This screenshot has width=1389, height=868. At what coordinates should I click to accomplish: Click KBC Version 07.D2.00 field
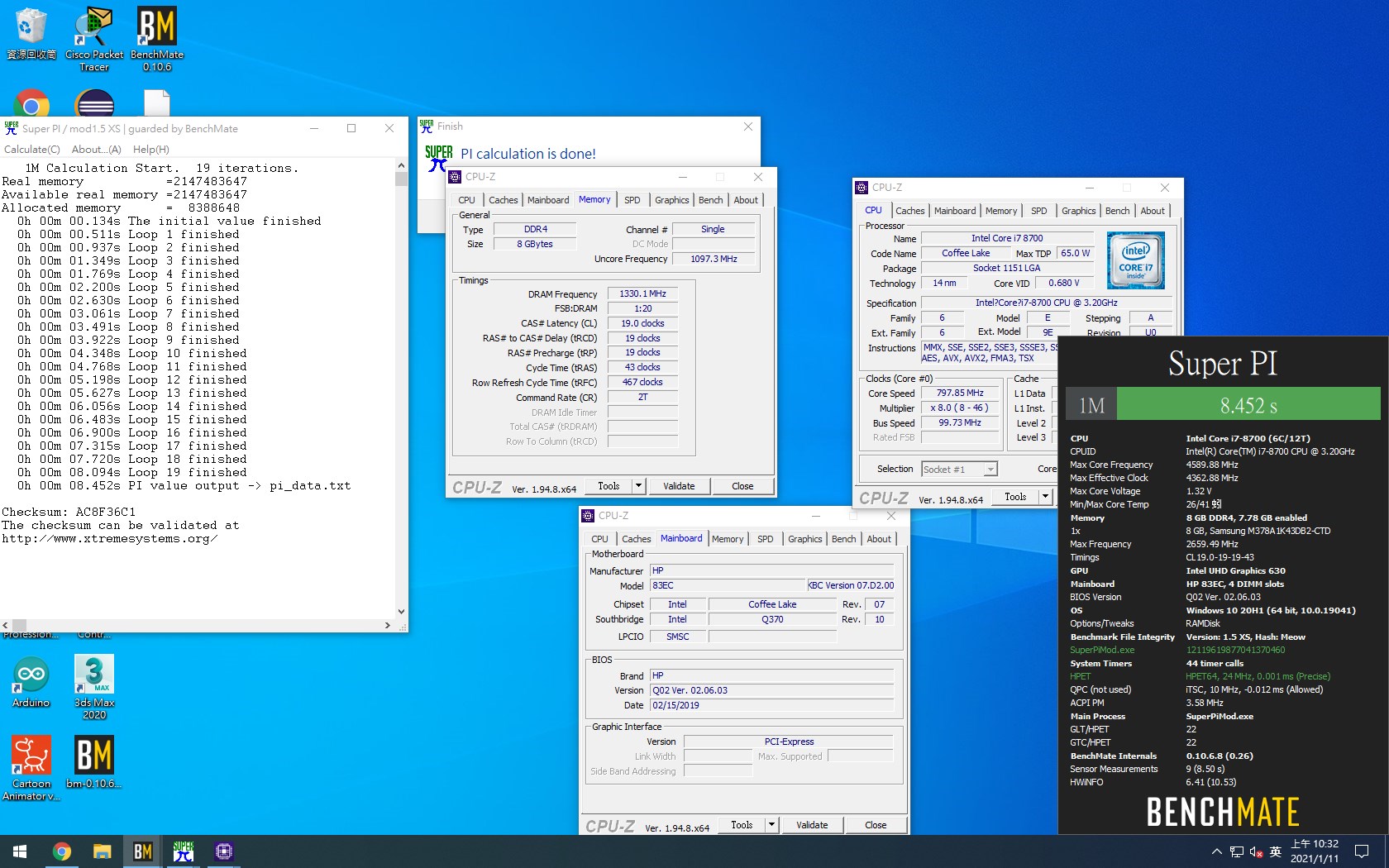851,585
